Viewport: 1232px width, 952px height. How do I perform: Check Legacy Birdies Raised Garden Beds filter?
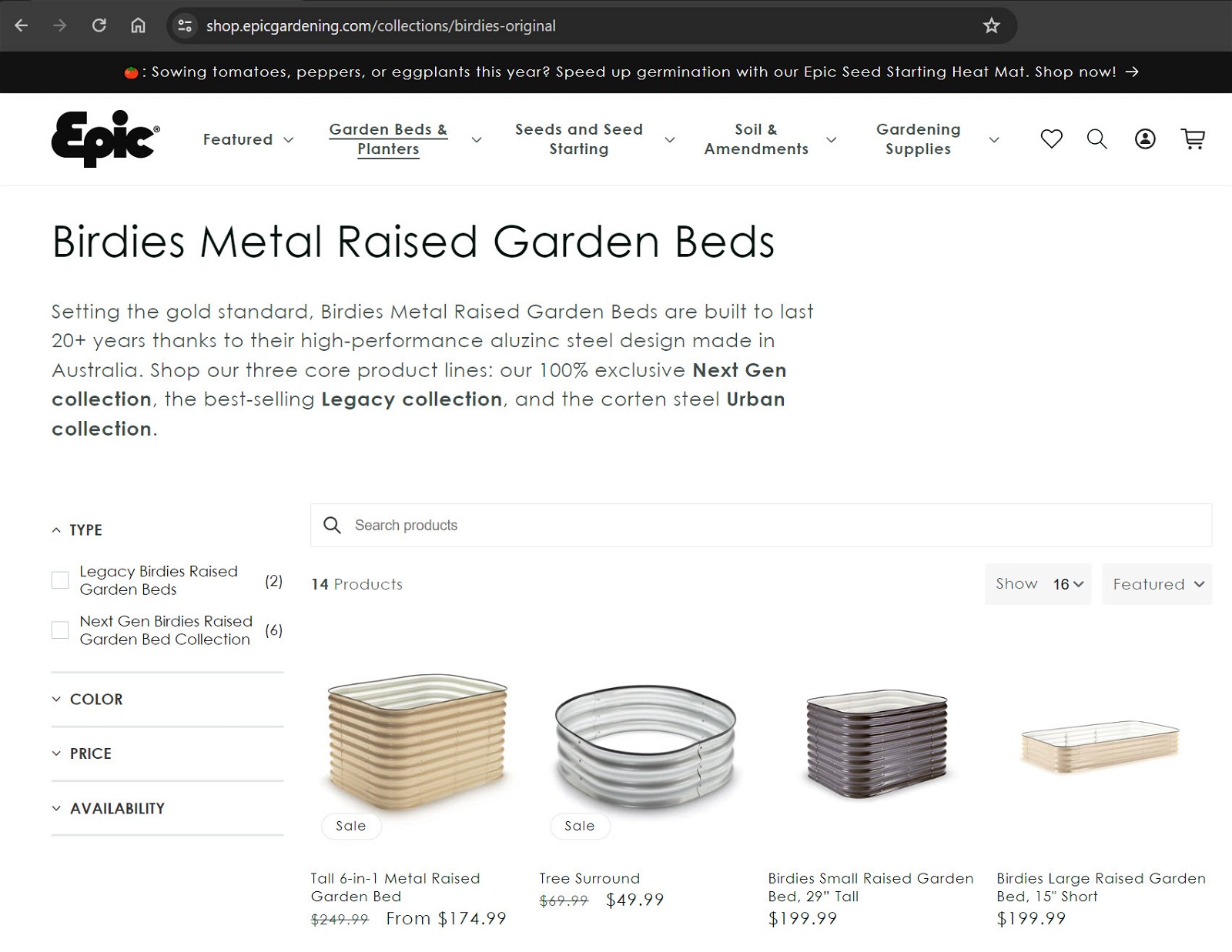tap(60, 580)
